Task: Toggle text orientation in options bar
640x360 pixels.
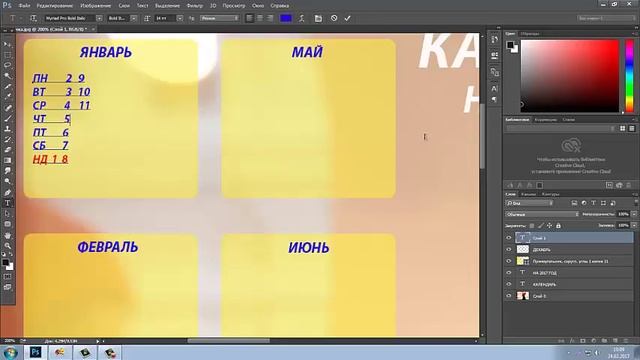Action: click(33, 18)
